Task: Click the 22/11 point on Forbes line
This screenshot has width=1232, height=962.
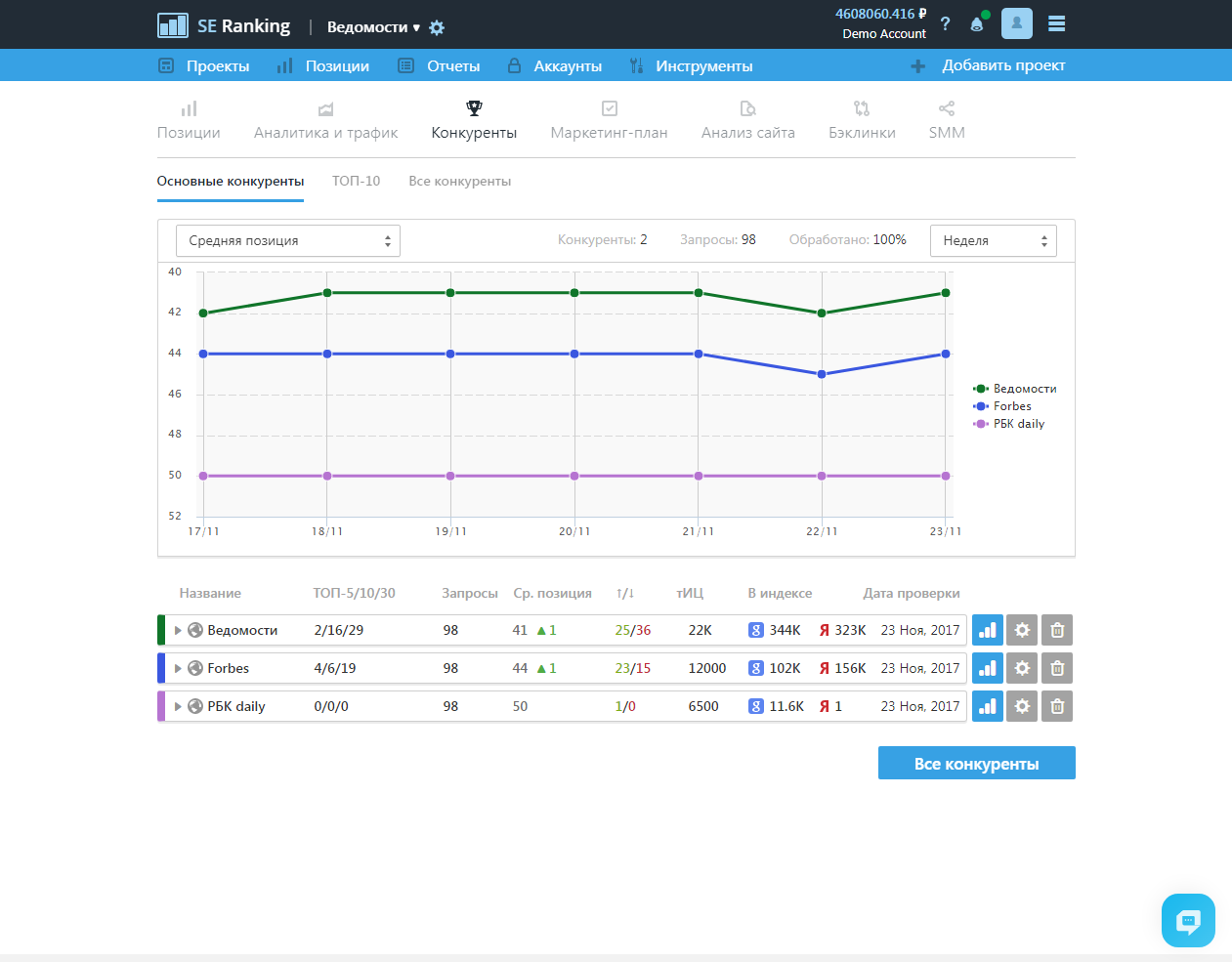Action: [822, 374]
